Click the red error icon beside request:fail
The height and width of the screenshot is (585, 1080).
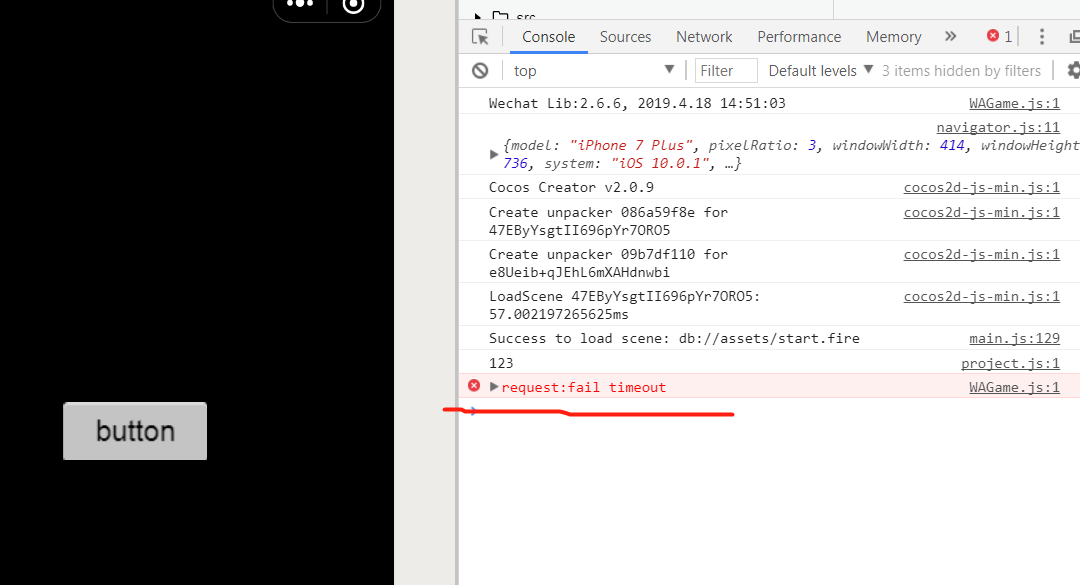click(474, 386)
